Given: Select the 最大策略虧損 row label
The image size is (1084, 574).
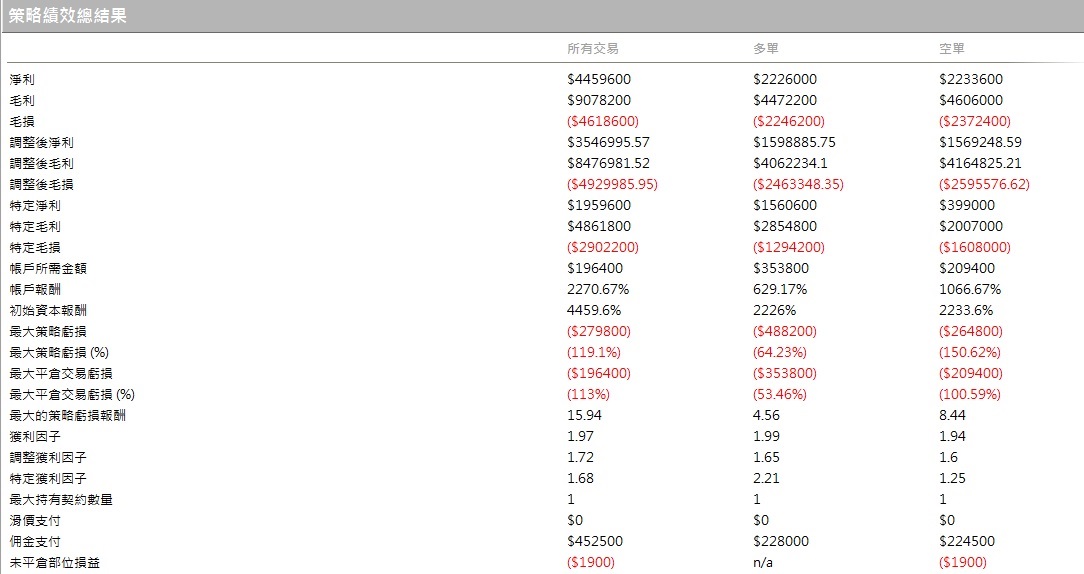Looking at the screenshot, I should (x=48, y=331).
